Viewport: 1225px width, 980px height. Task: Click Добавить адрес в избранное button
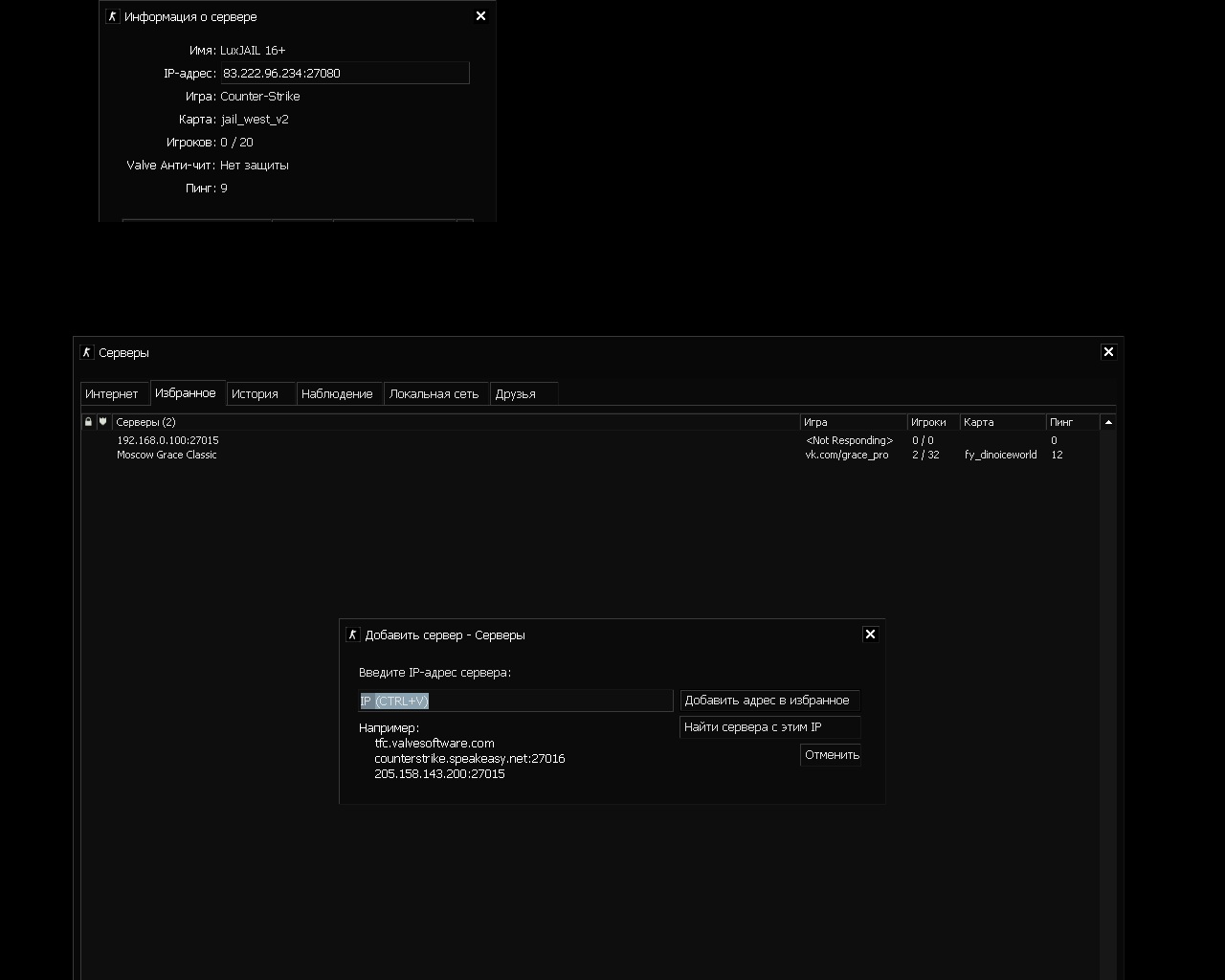[x=768, y=701]
